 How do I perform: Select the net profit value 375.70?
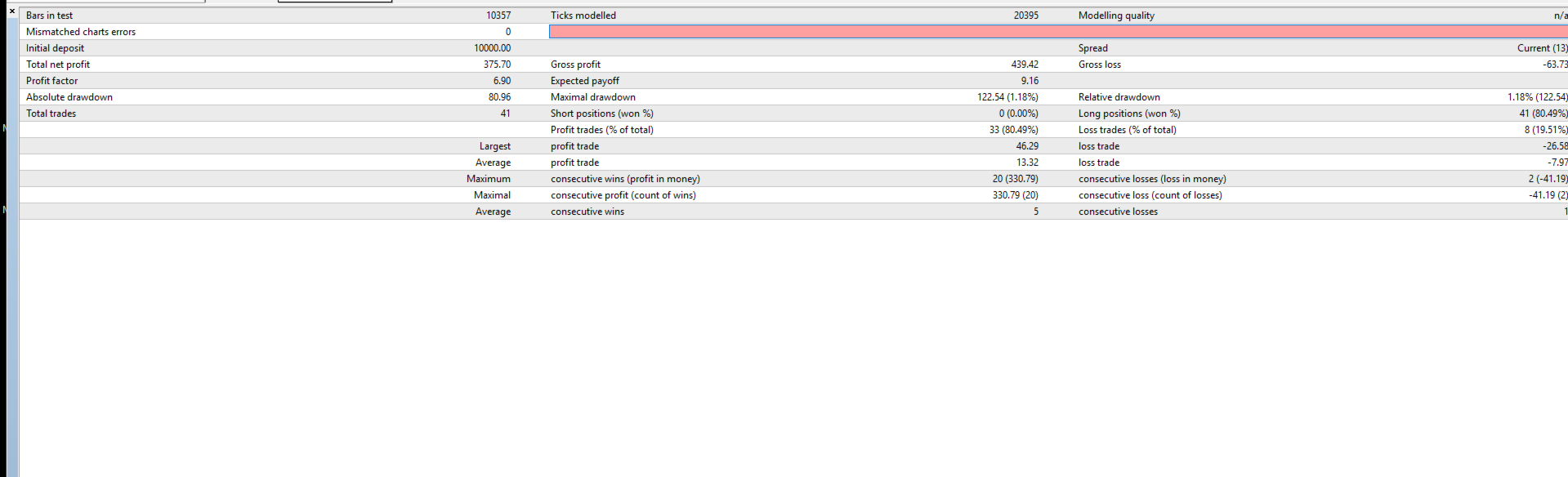(497, 65)
